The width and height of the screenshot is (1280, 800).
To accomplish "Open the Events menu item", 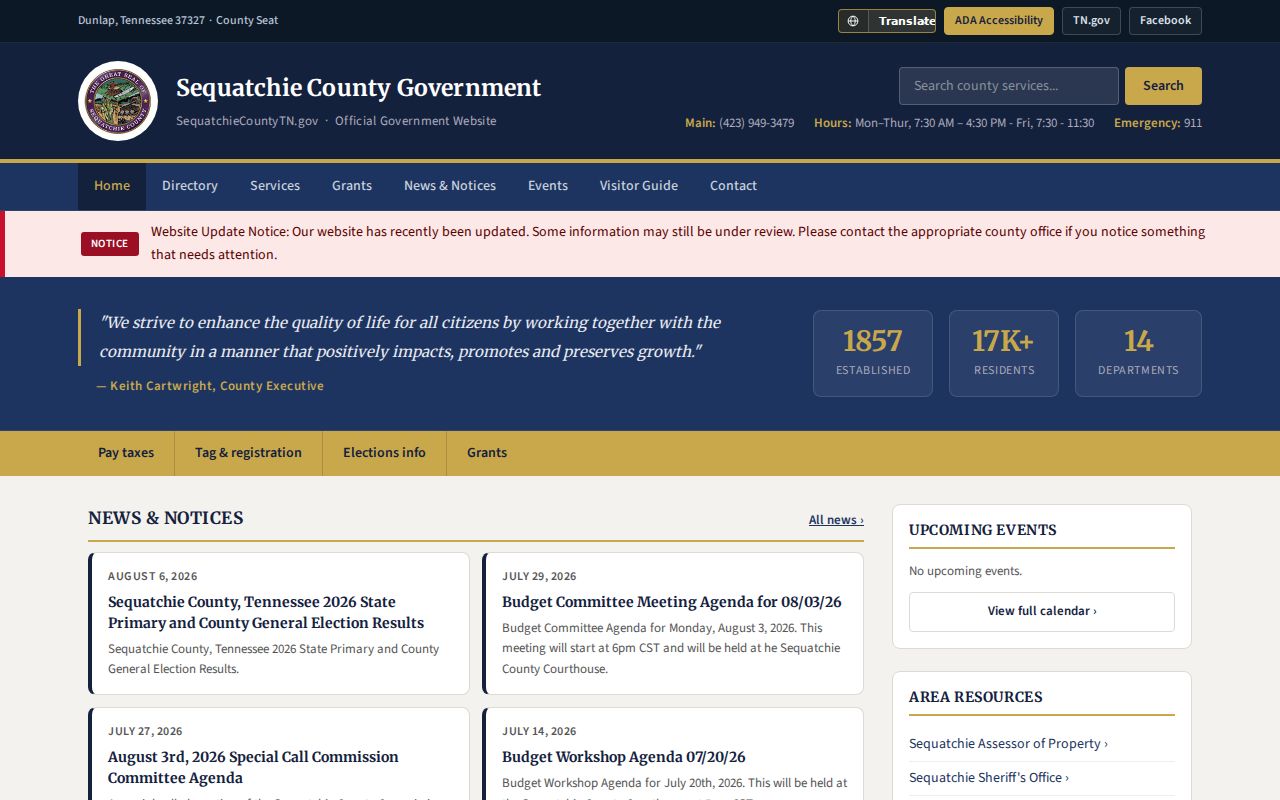I will point(548,186).
